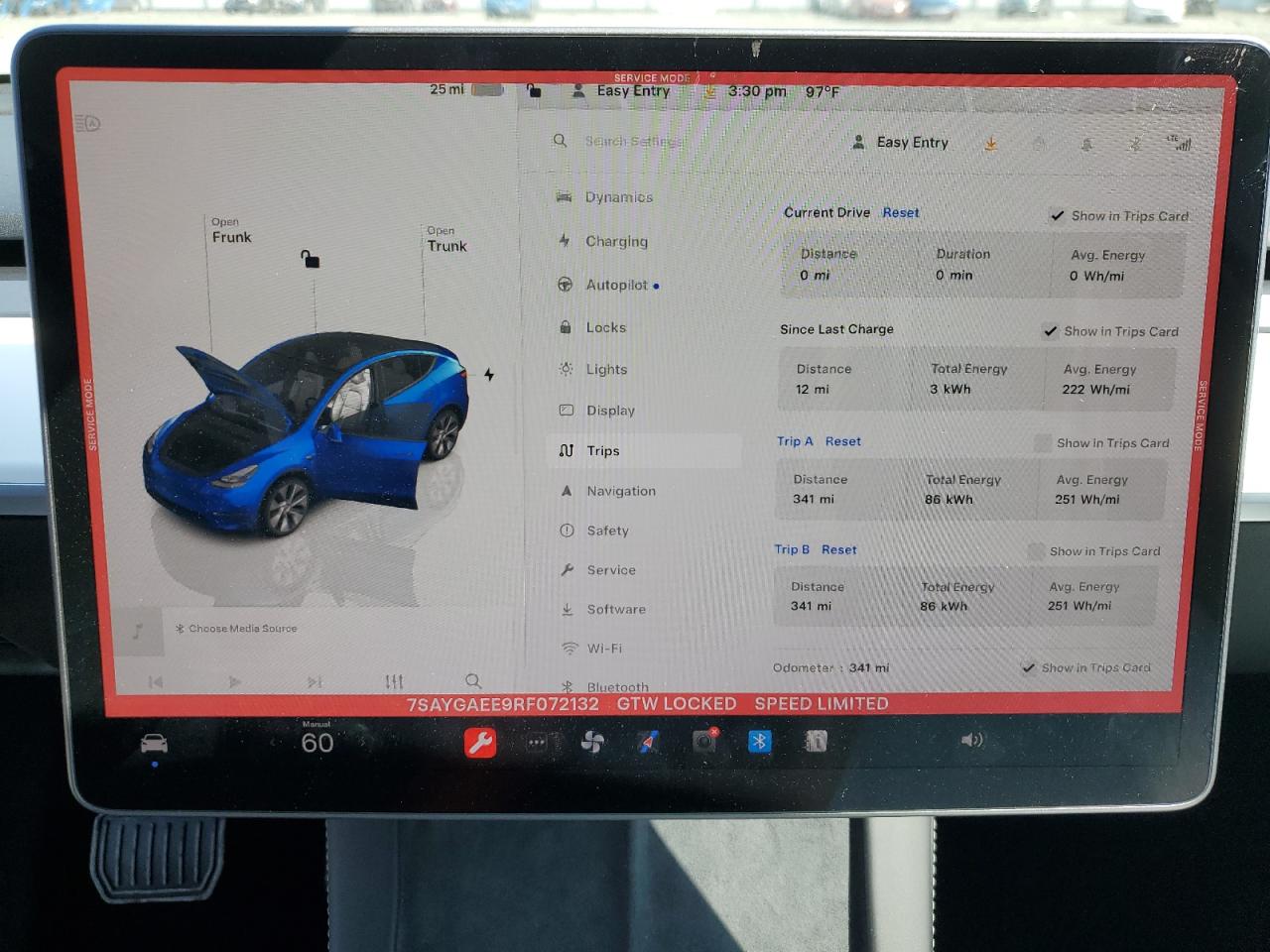1270x952 pixels.
Task: Tap the download arrow in the top status bar
Action: pyautogui.click(x=709, y=91)
